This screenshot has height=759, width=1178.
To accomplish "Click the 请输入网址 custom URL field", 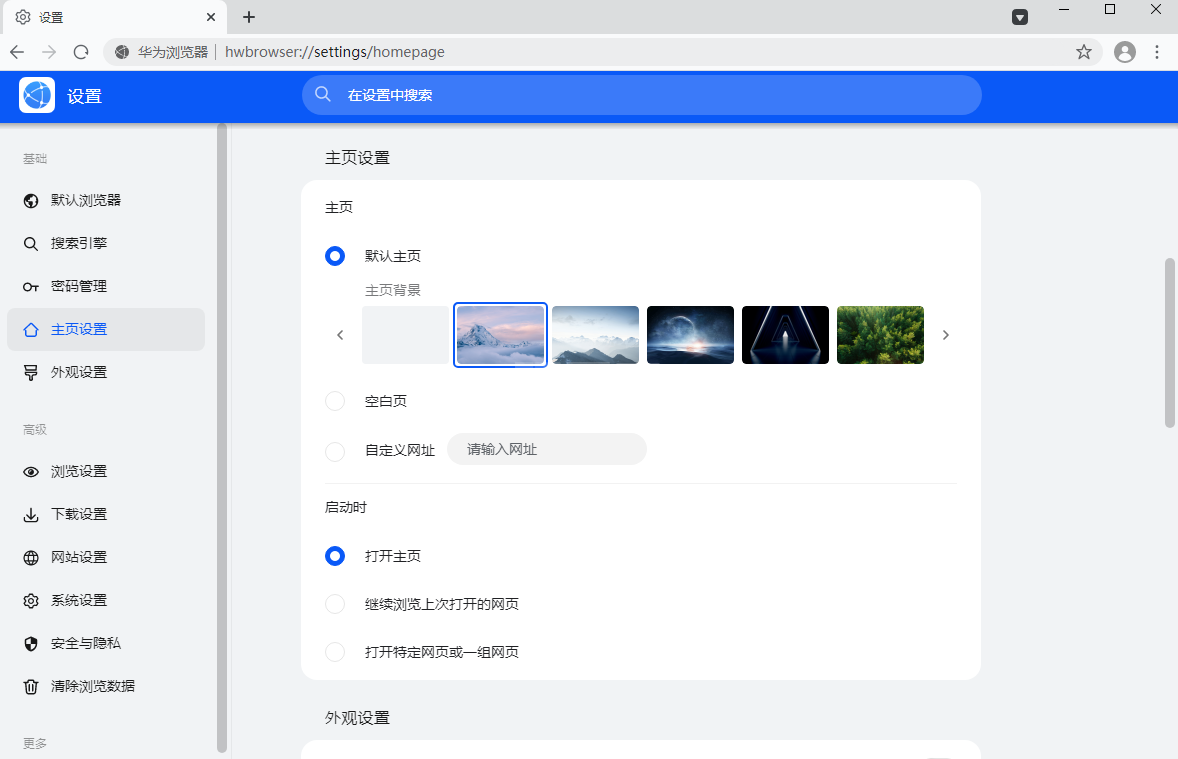I will (547, 449).
